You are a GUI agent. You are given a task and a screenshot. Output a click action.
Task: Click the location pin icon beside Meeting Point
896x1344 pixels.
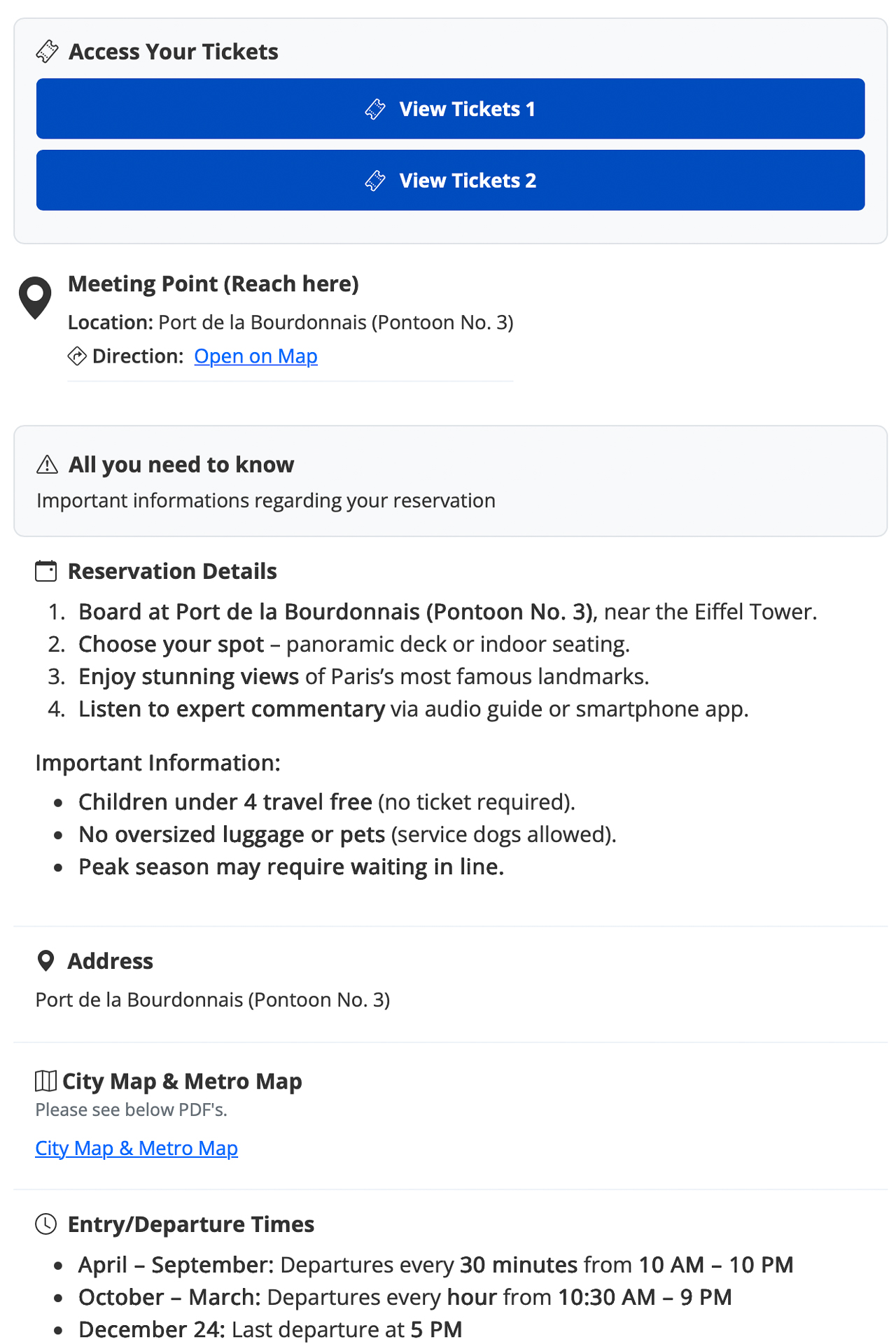(34, 297)
